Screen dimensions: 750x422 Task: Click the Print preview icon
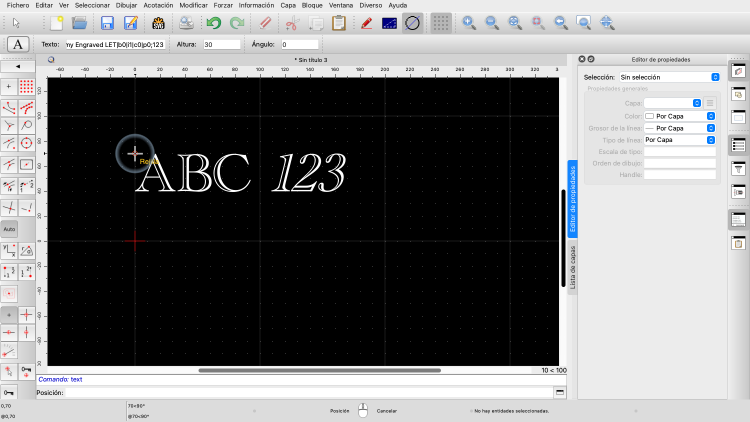coord(186,22)
